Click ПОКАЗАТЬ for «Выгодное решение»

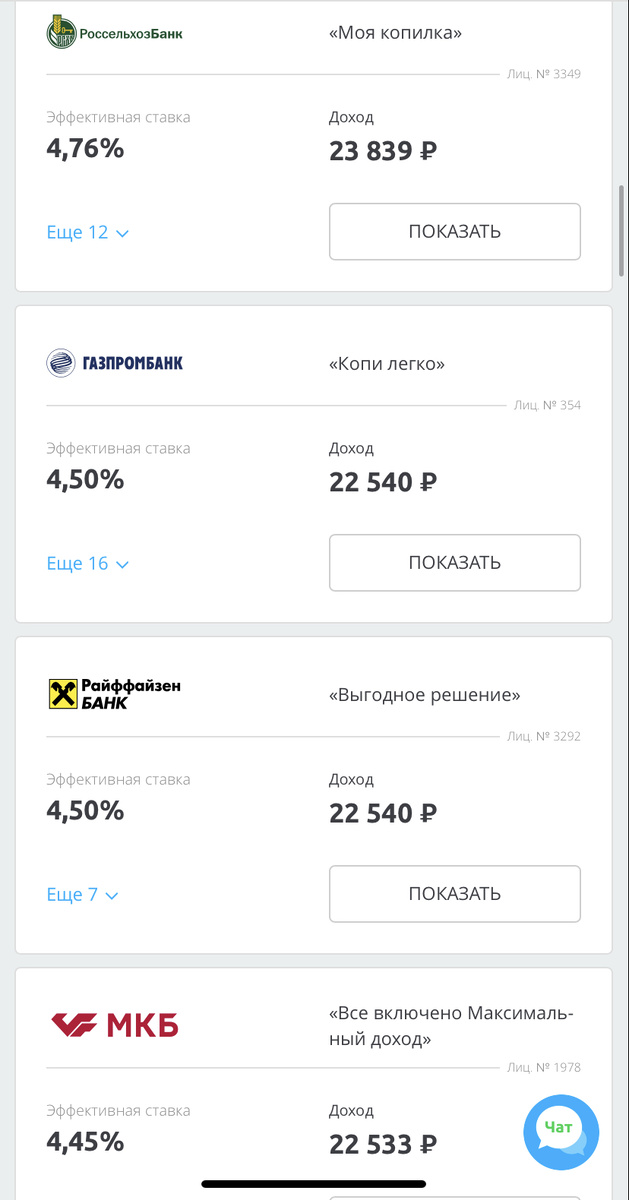(454, 893)
